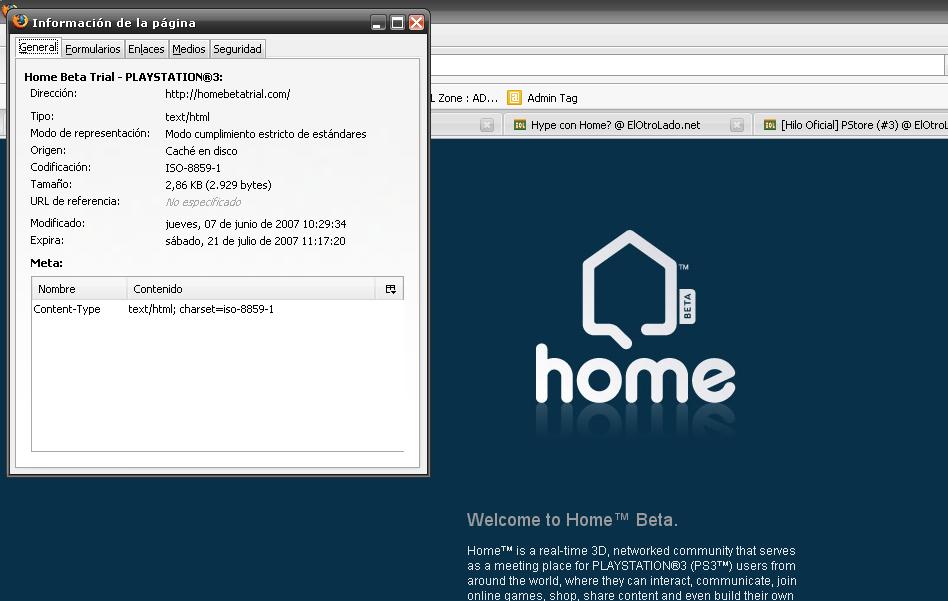Close the Hype con Home? browser tab
Viewport: 948px width, 601px height.
(x=736, y=125)
